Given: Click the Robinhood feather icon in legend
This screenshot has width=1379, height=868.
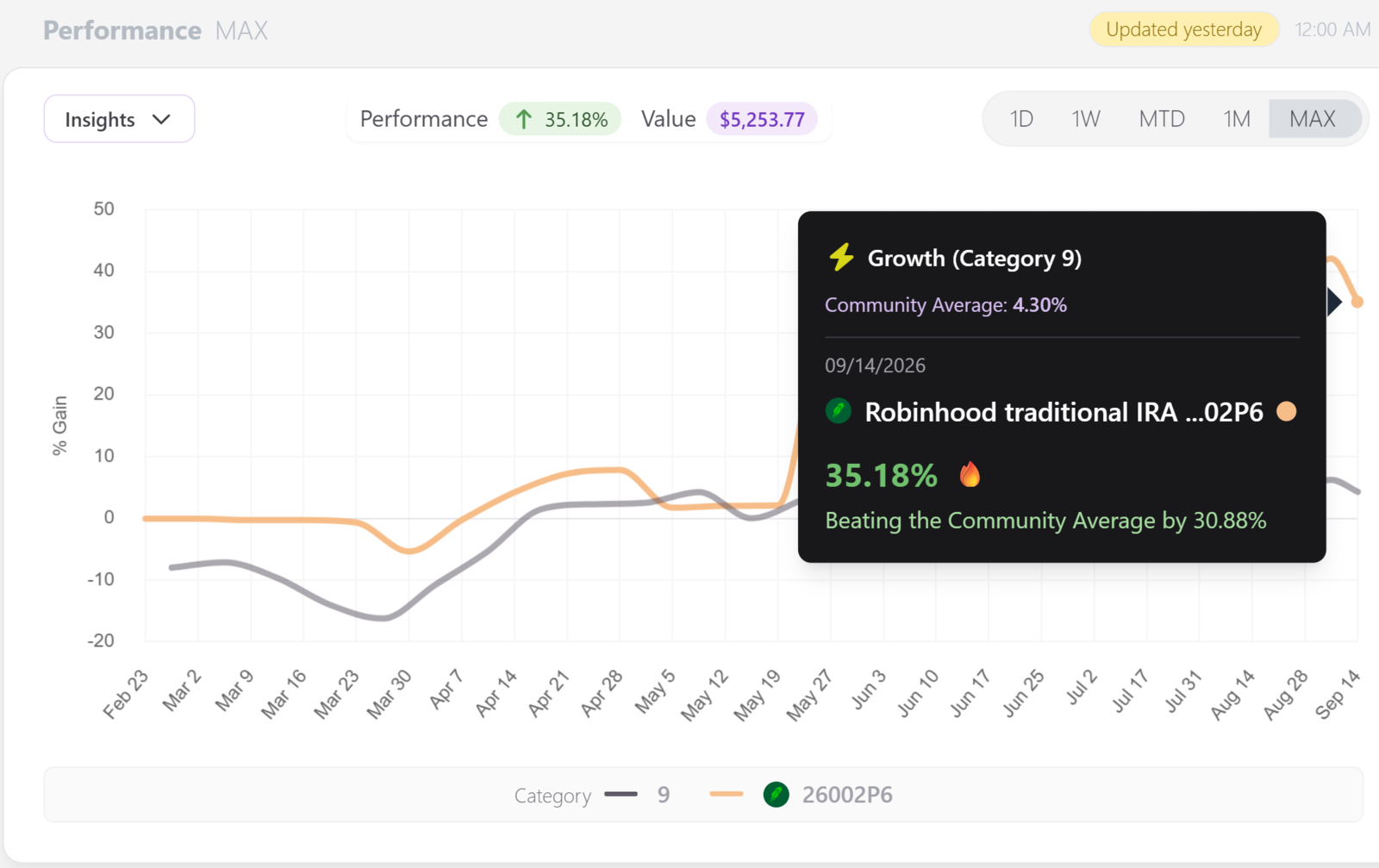Looking at the screenshot, I should (x=776, y=795).
